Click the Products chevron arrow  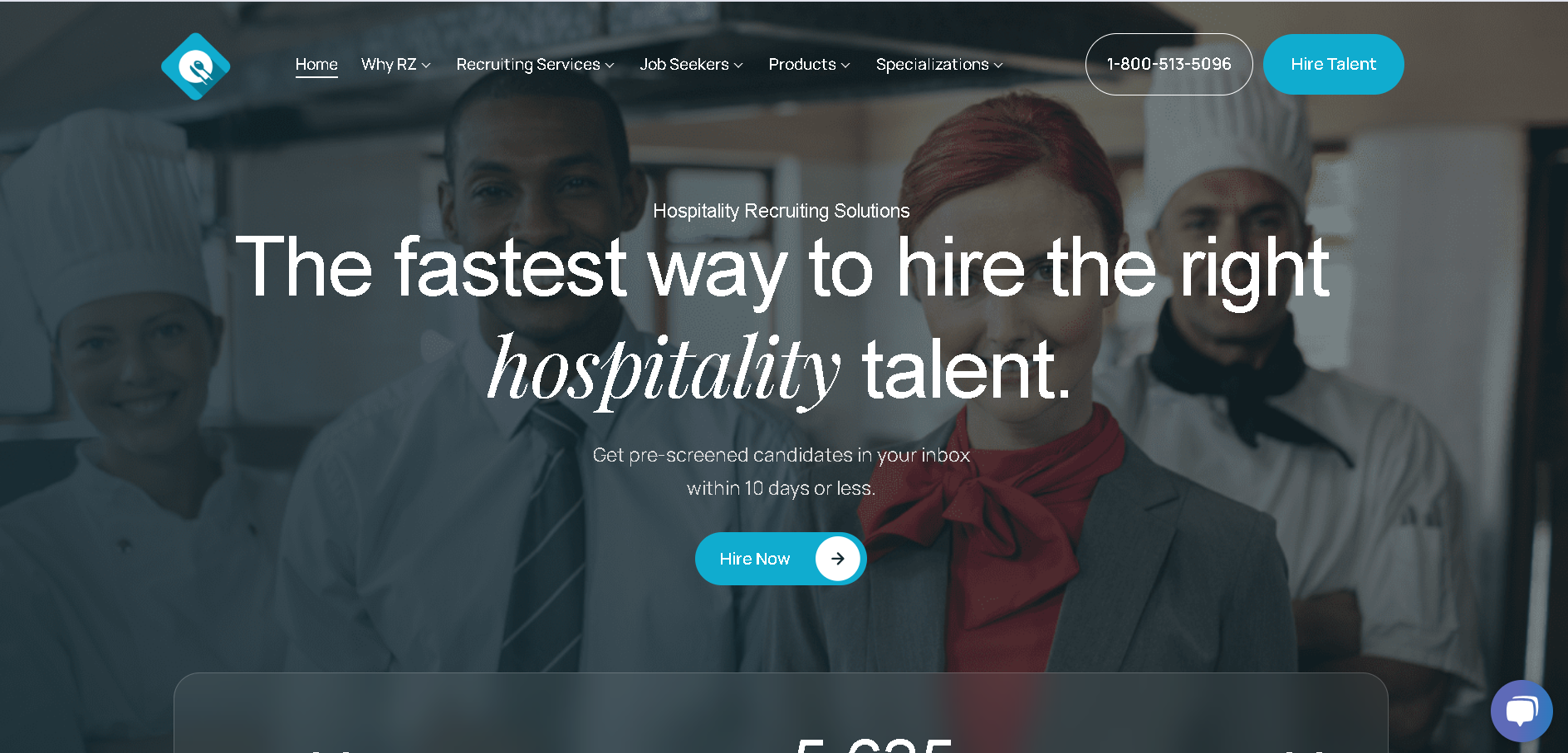tap(845, 66)
